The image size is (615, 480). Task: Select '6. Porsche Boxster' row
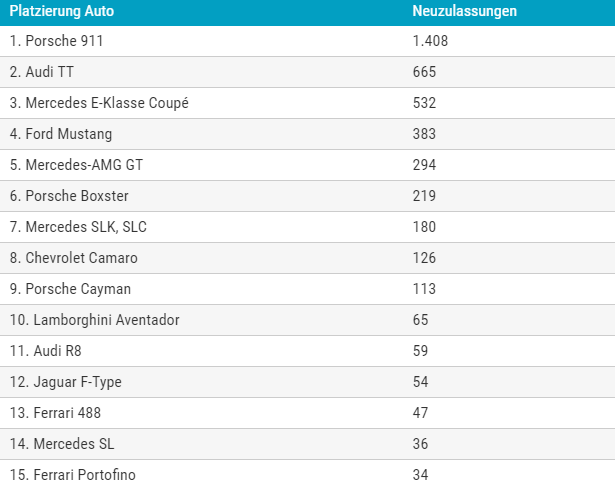(308, 196)
